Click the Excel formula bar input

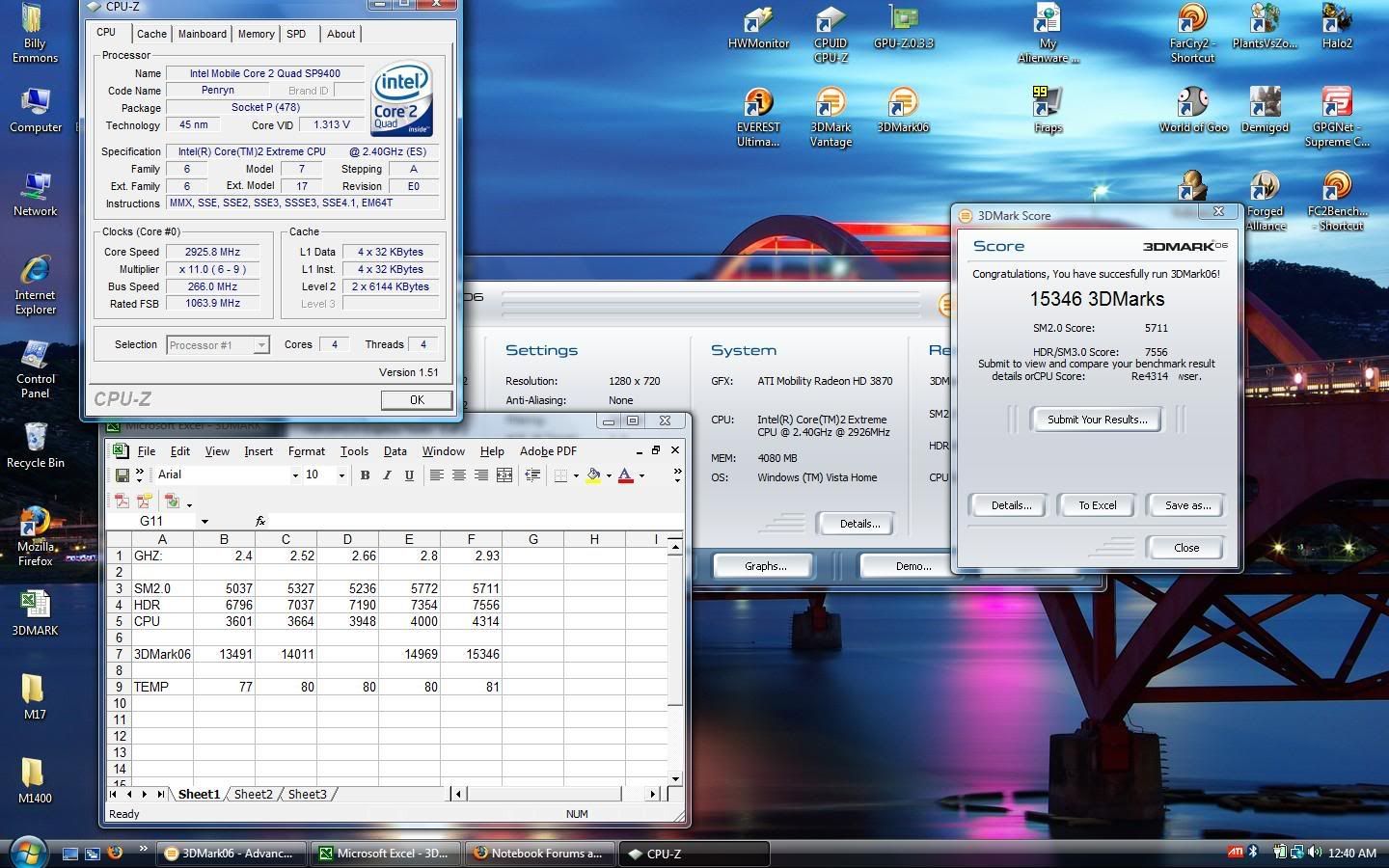[477, 522]
